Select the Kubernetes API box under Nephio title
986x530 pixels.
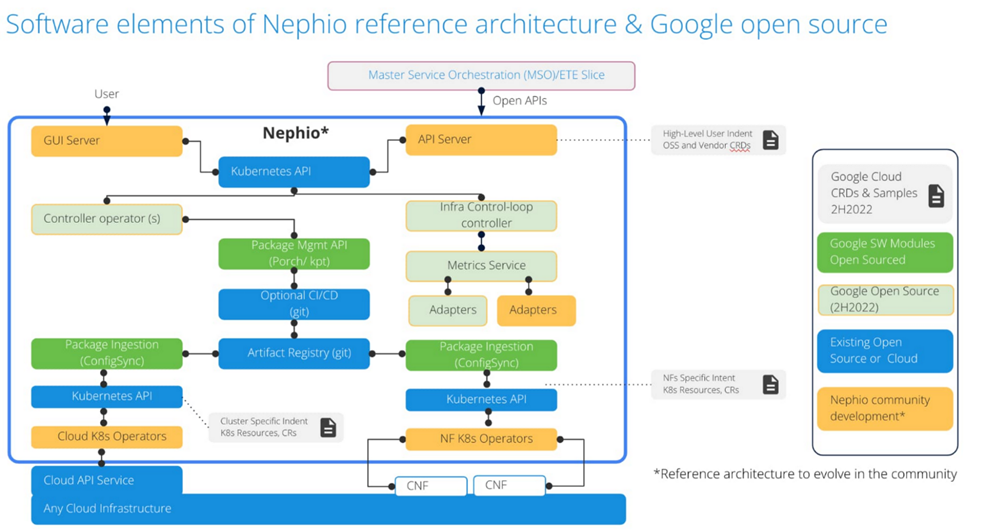294,172
